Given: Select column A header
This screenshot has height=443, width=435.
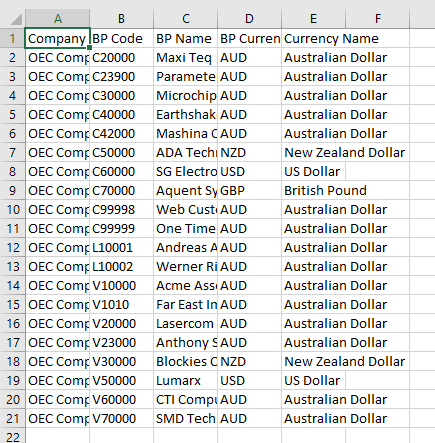Looking at the screenshot, I should pyautogui.click(x=57, y=19).
